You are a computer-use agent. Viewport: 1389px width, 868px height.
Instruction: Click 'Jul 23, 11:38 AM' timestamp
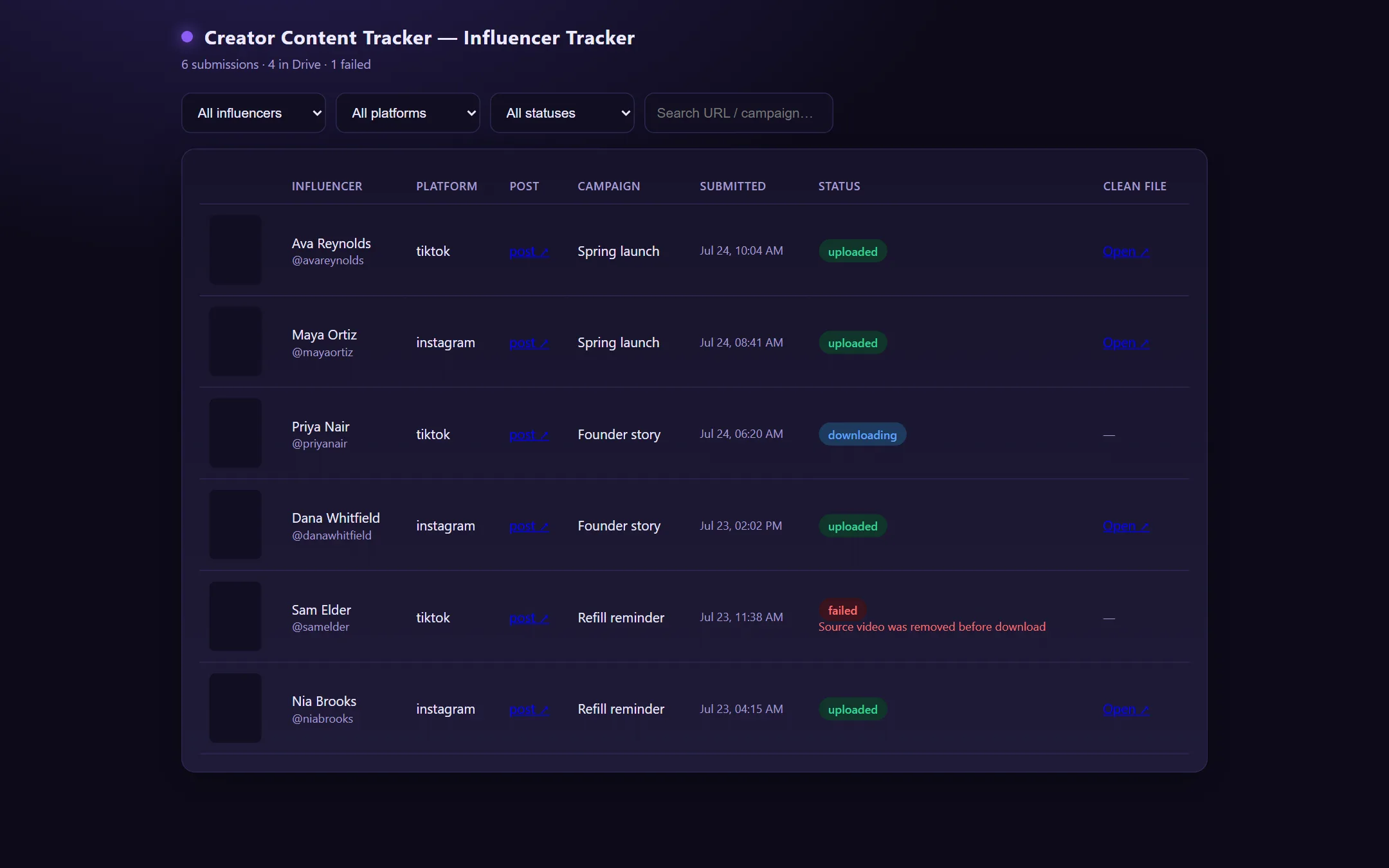pyautogui.click(x=741, y=617)
